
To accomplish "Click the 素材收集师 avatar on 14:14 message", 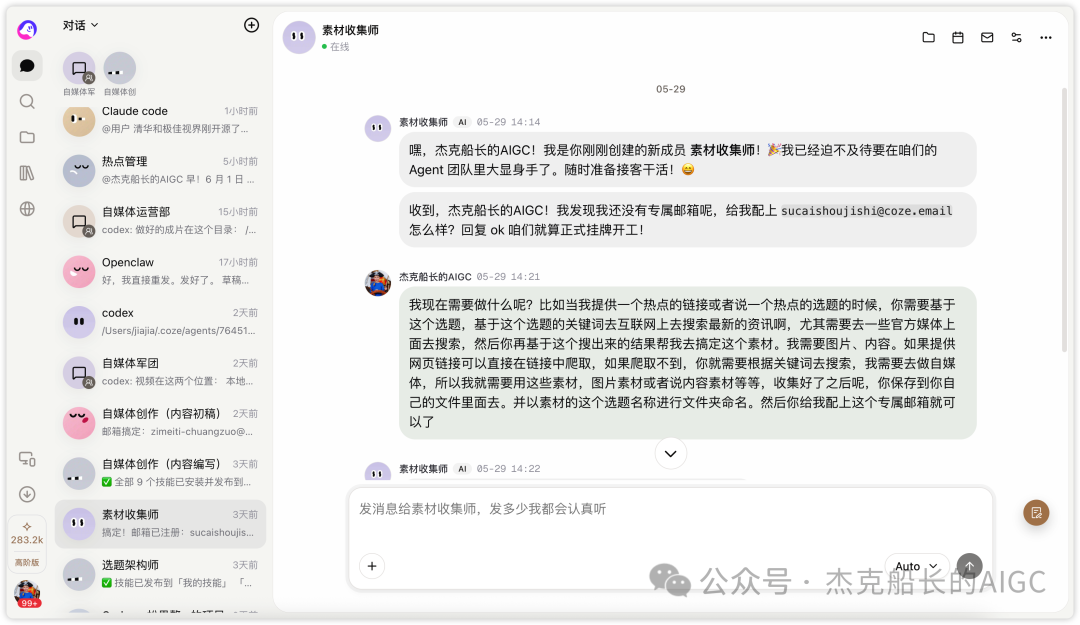I will (x=377, y=128).
